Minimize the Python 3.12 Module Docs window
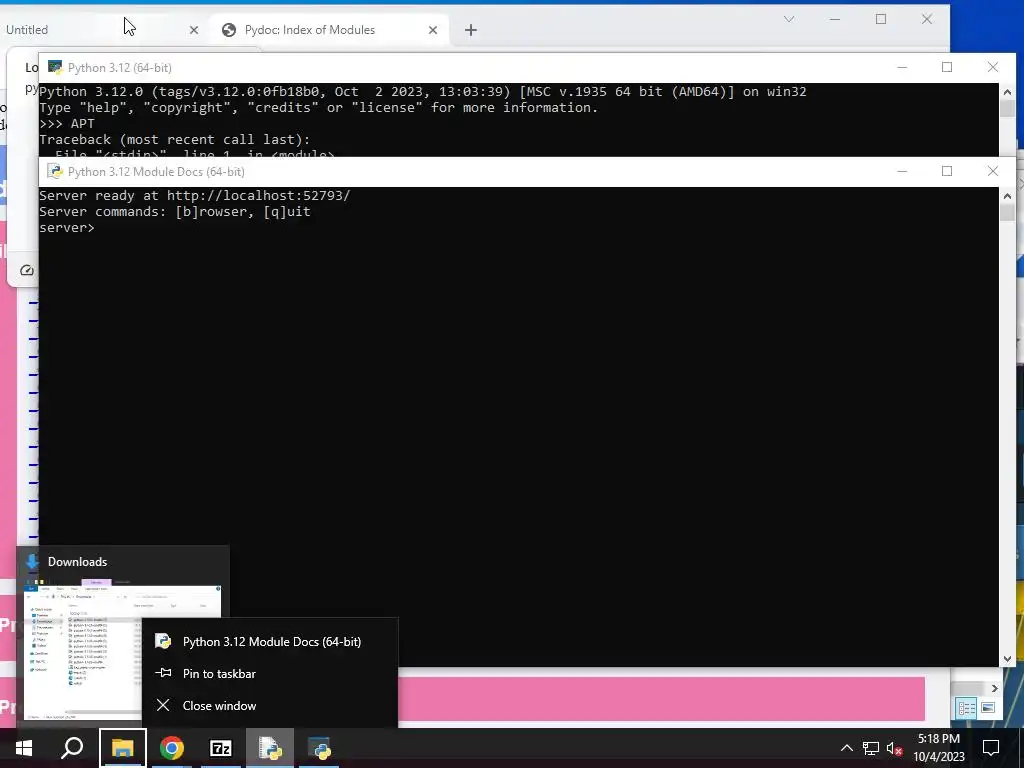This screenshot has width=1024, height=768. coord(902,171)
